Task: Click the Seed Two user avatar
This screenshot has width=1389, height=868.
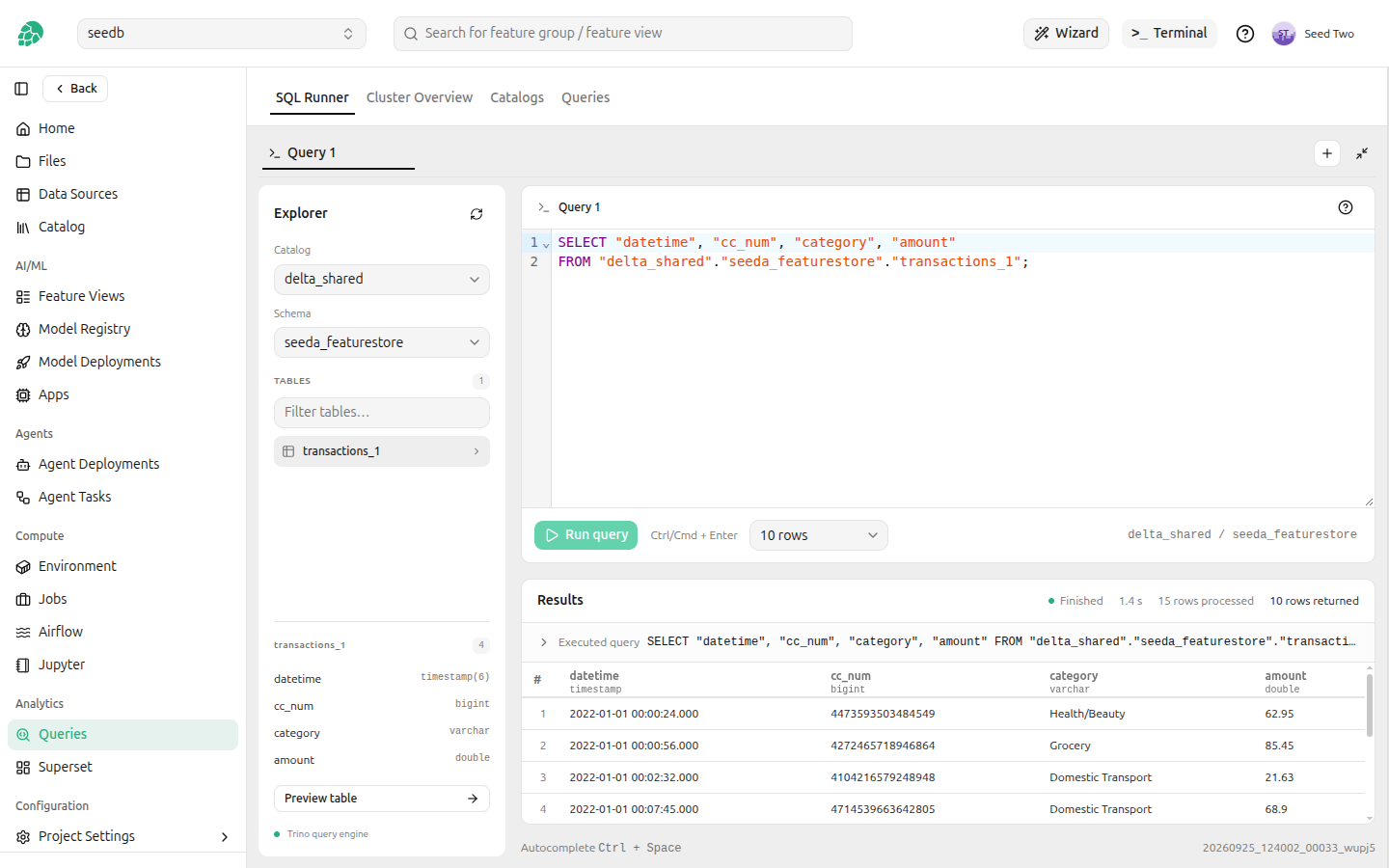Action: click(x=1283, y=34)
